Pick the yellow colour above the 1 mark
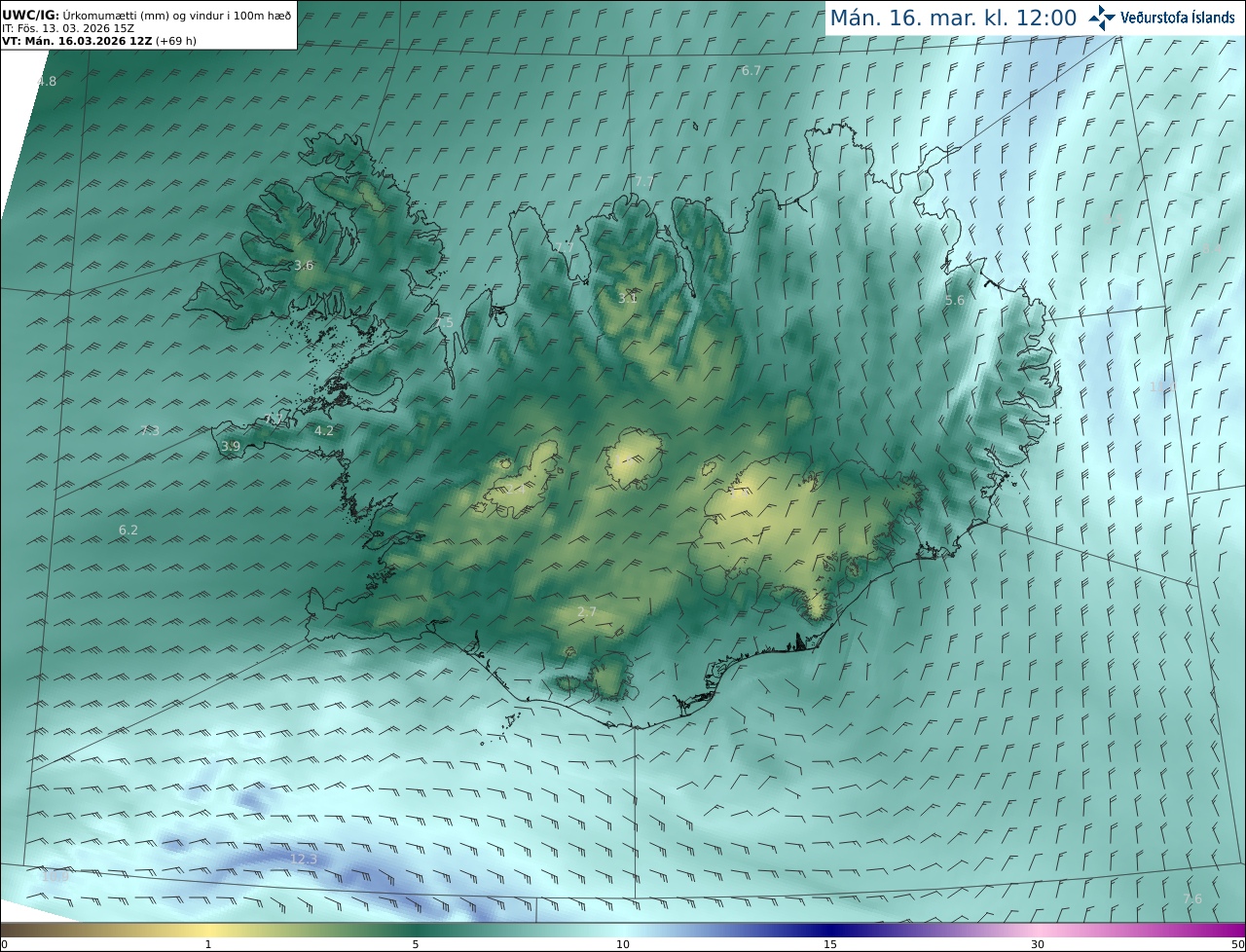 [x=208, y=930]
